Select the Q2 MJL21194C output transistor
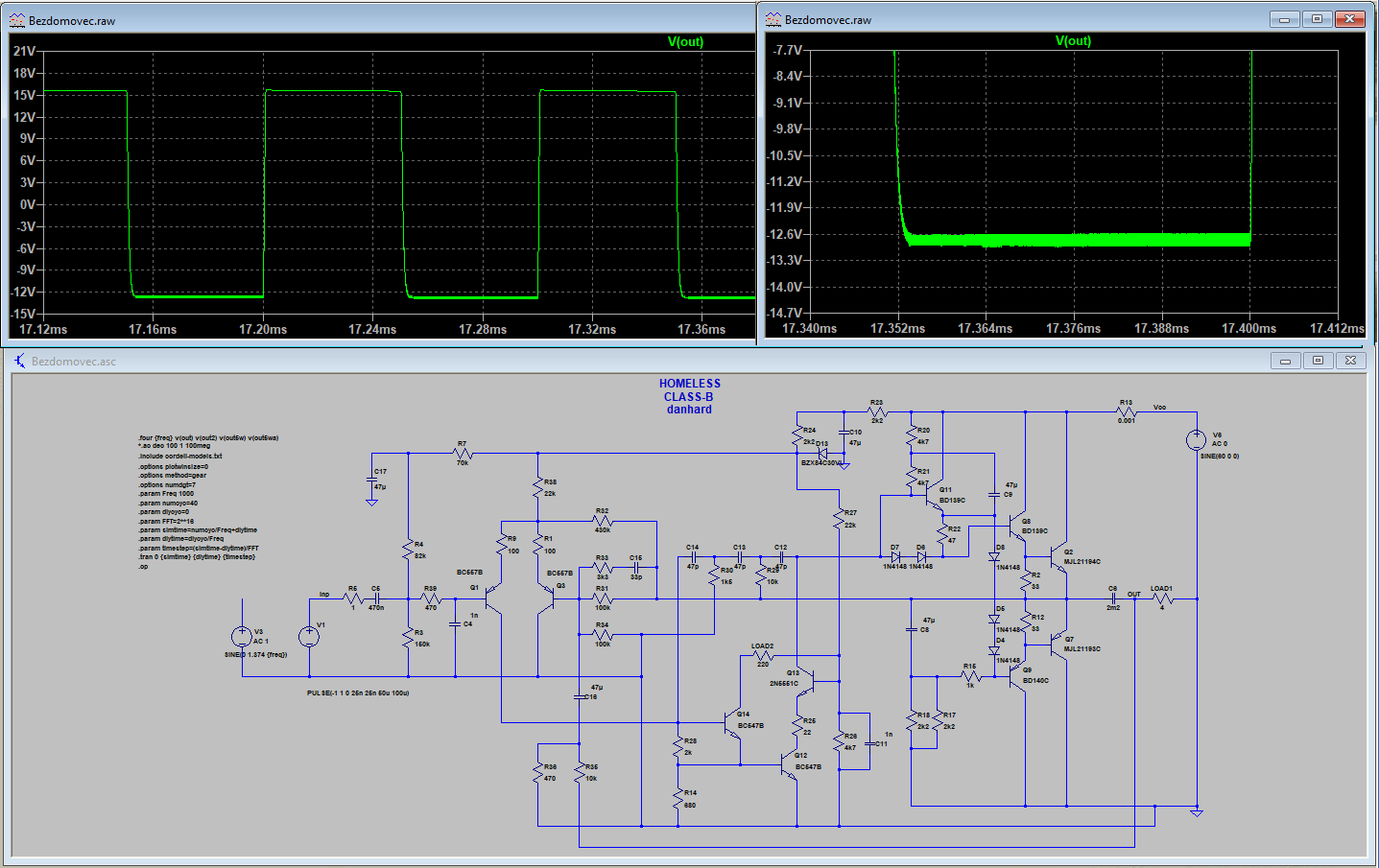 click(x=1059, y=557)
